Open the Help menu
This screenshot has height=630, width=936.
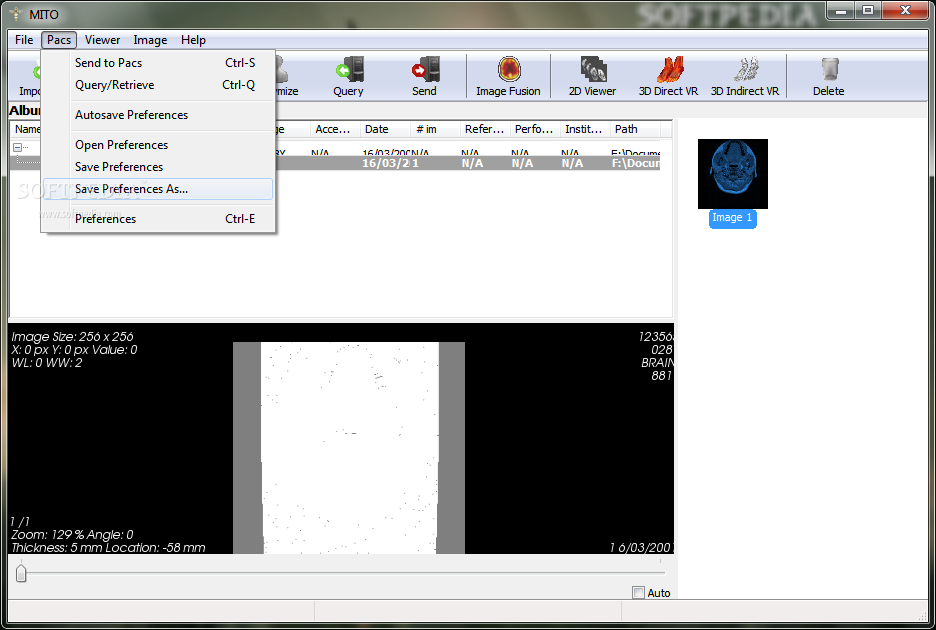point(193,40)
